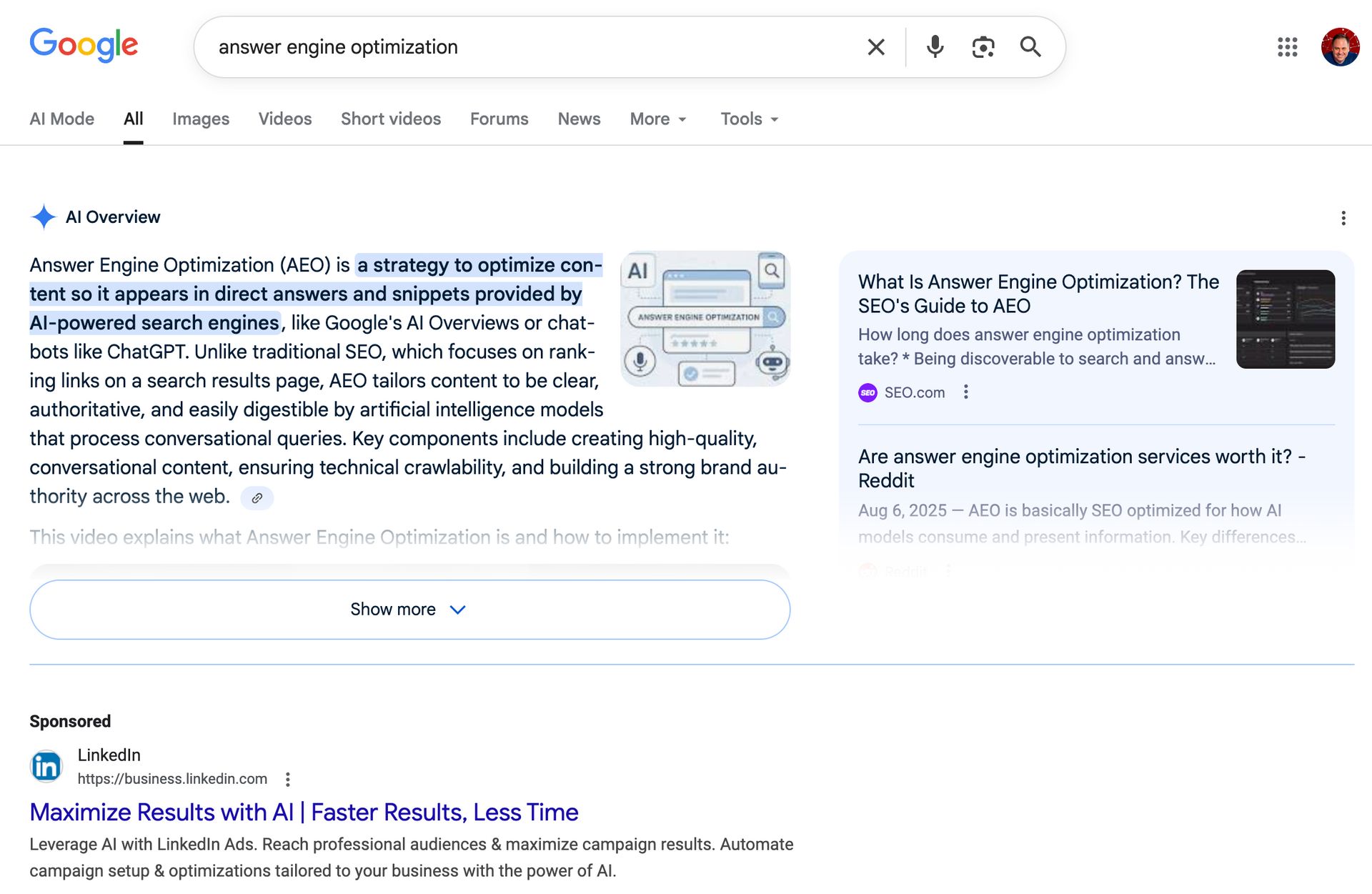The width and height of the screenshot is (1372, 894).
Task: Open the Reddit answer engine optimization result
Action: 1080,468
